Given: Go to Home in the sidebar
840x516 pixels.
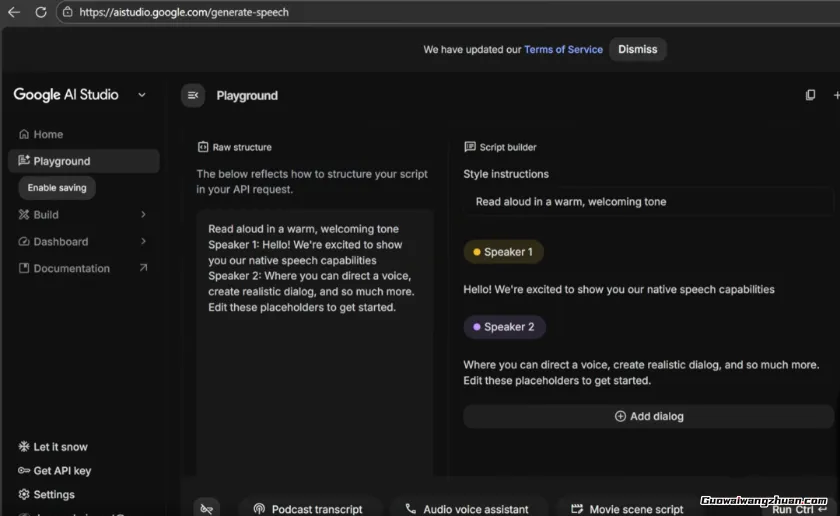Looking at the screenshot, I should (48, 134).
